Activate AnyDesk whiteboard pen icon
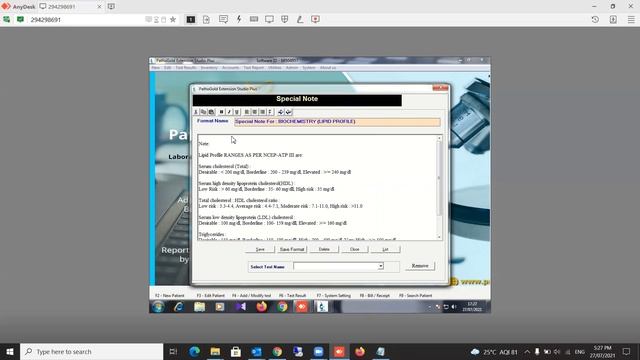The image size is (640, 360). click(300, 19)
